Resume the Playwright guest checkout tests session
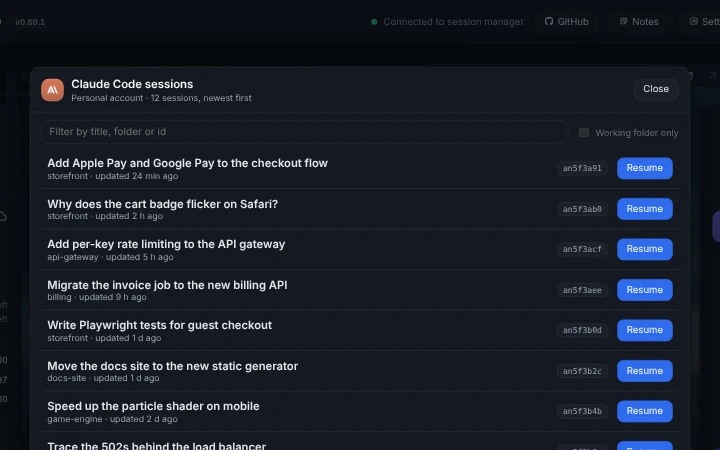 pyautogui.click(x=645, y=330)
